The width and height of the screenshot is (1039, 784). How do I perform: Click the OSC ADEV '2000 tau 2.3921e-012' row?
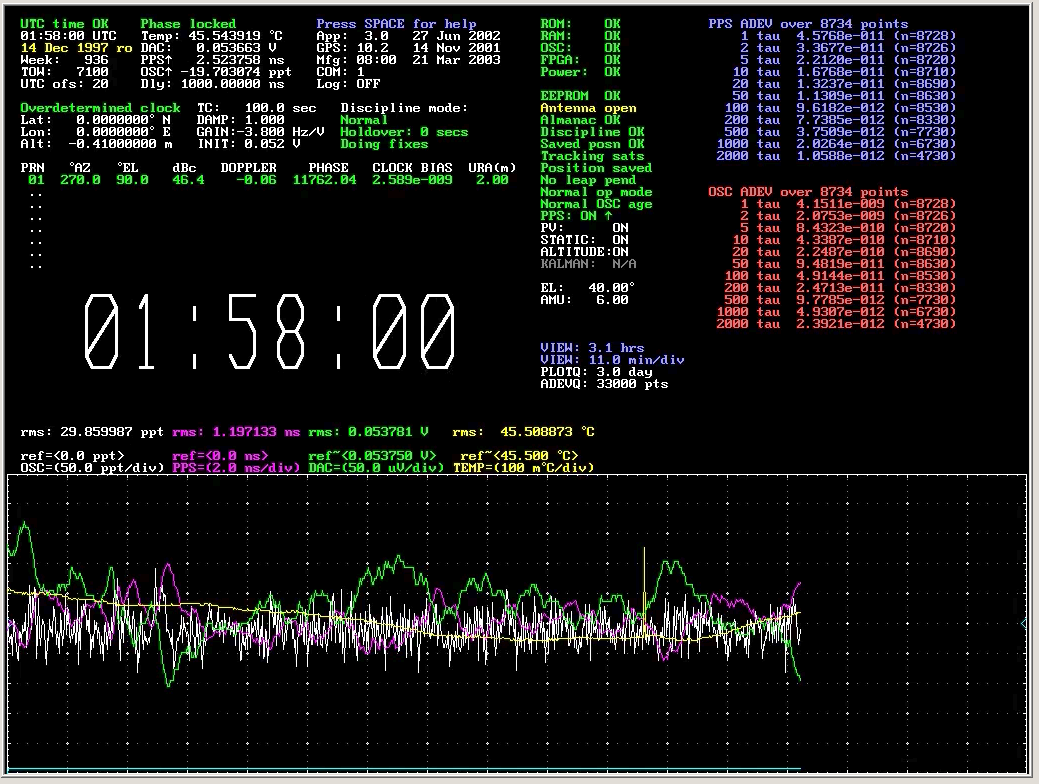pos(836,324)
